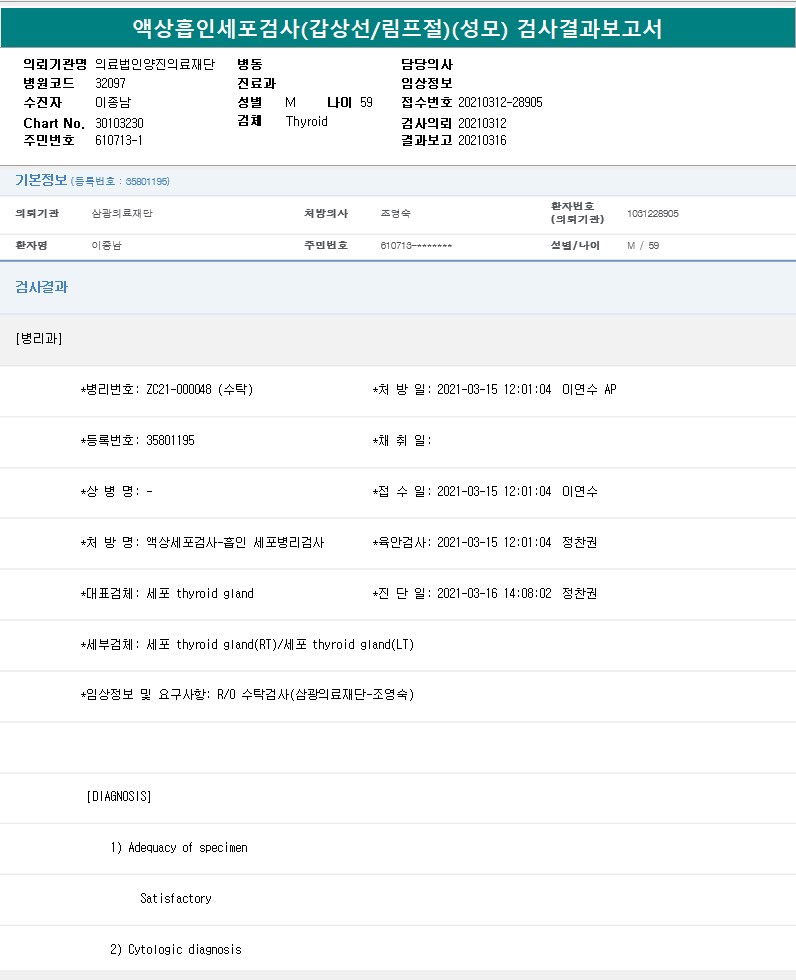Select the Satisfactory adequacy result
Image resolution: width=796 pixels, height=980 pixels.
(176, 899)
